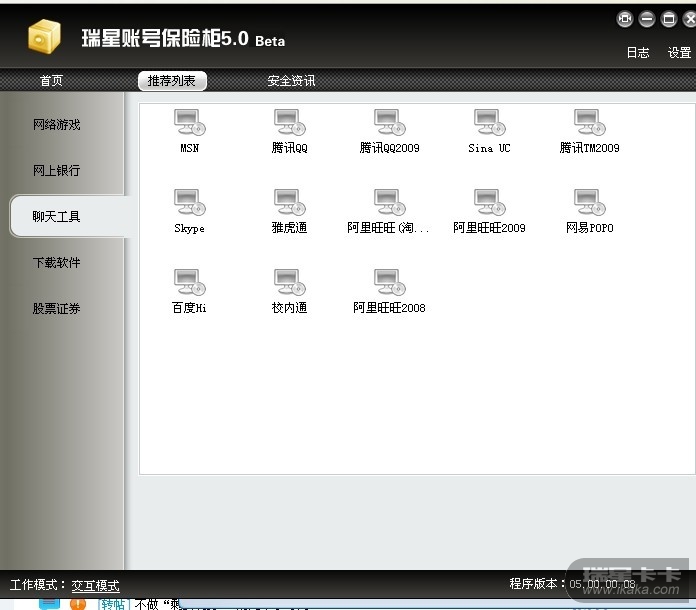Select the 阿里旺旺2008 program icon
Screen dimensions: 696x610
[389, 282]
